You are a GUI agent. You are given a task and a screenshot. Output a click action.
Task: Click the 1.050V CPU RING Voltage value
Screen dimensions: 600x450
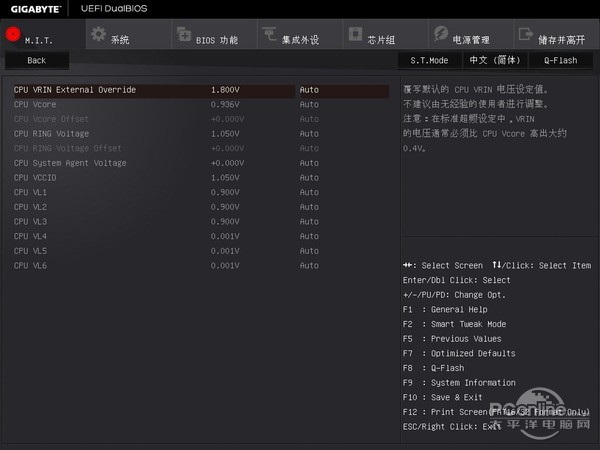225,134
